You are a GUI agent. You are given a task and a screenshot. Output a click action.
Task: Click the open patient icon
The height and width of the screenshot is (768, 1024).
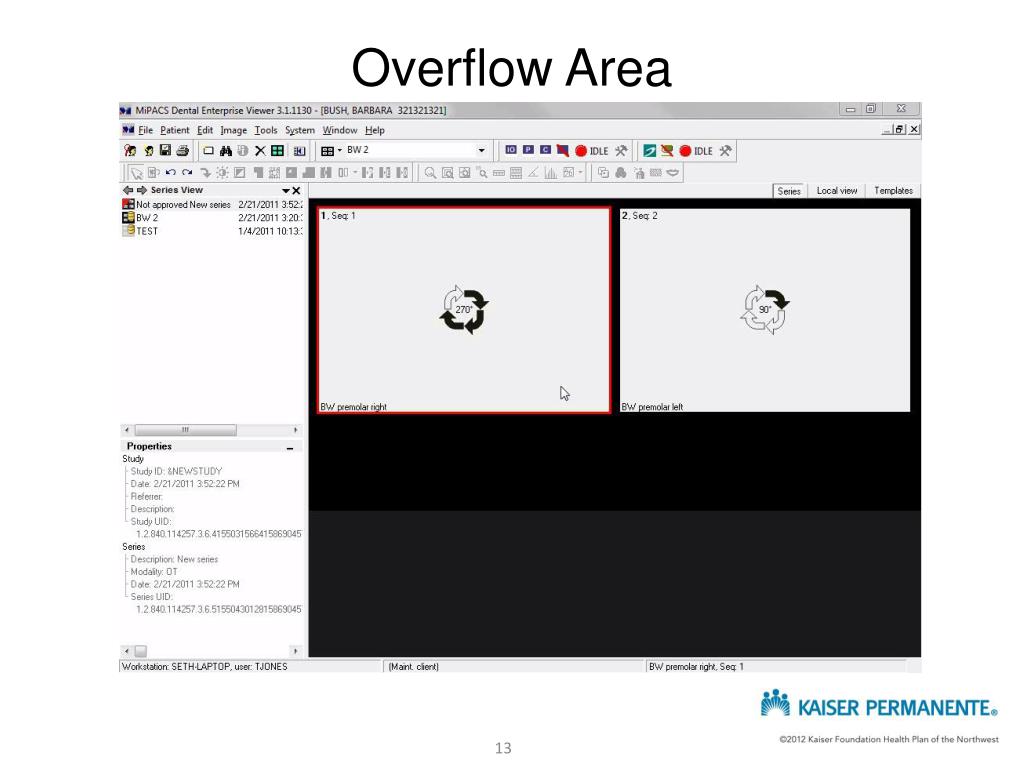click(130, 151)
